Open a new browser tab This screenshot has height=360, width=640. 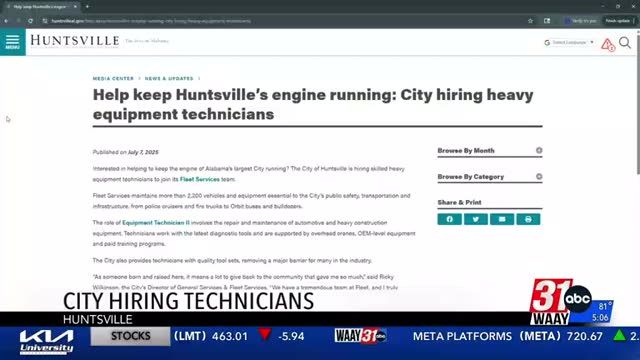tap(87, 7)
